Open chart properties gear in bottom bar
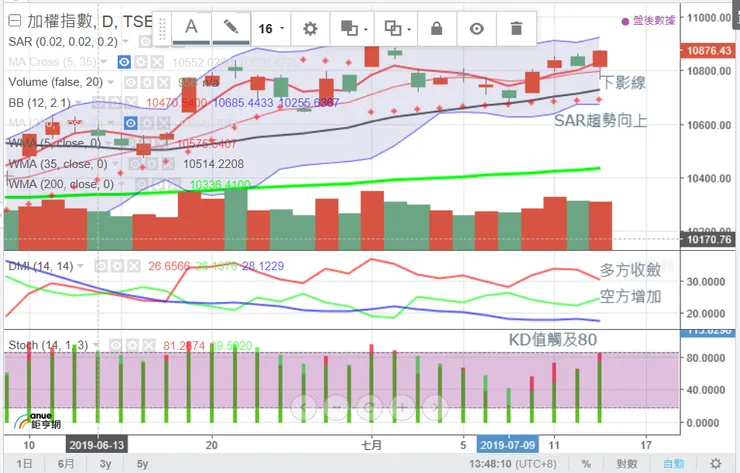Image resolution: width=740 pixels, height=473 pixels. [715, 464]
